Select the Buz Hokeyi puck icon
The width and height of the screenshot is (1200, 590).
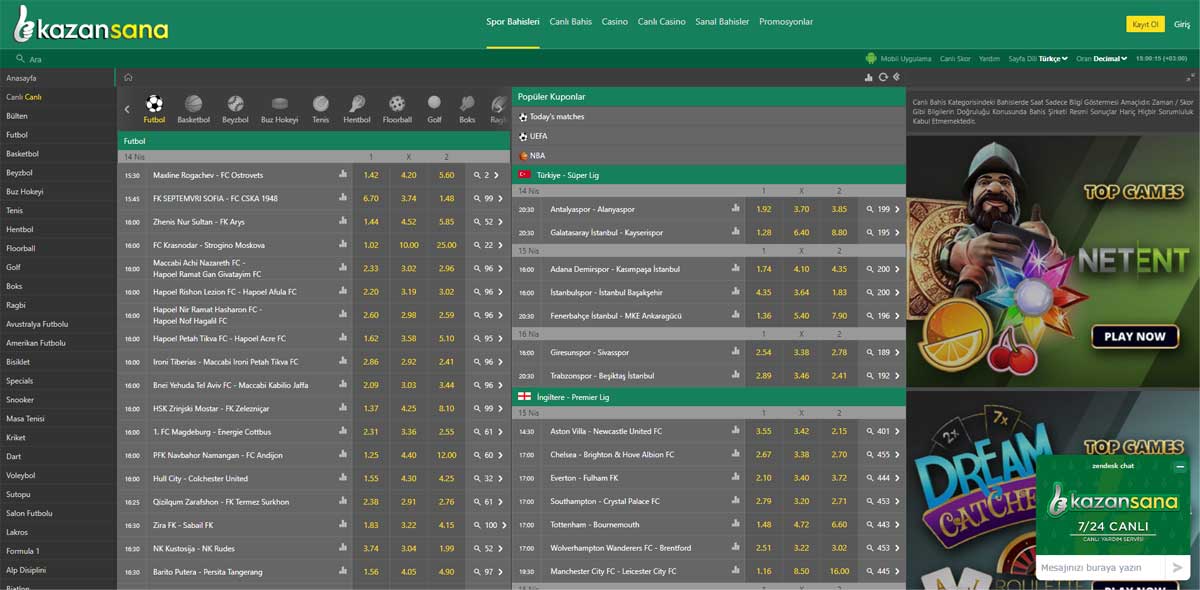(x=280, y=103)
